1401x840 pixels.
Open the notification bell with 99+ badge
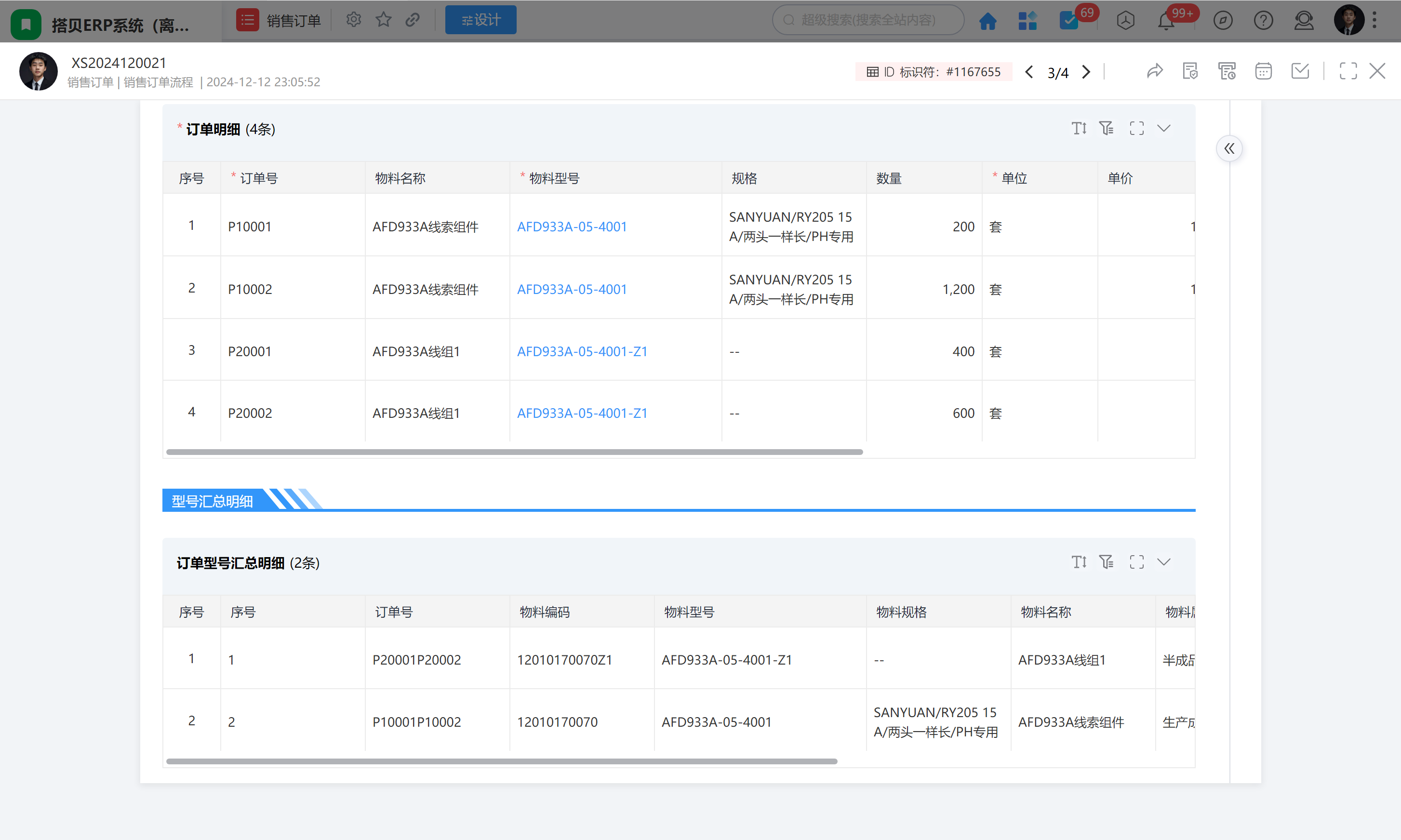(x=1166, y=21)
